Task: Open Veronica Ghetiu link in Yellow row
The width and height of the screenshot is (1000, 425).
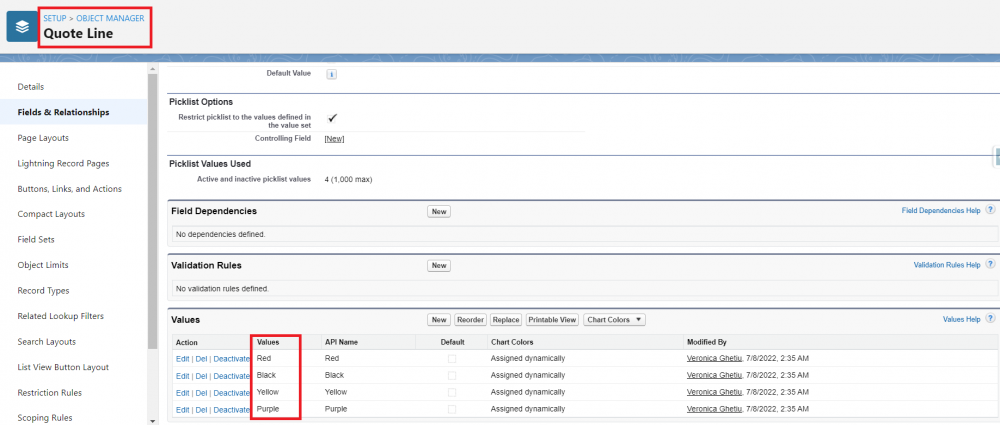Action: [714, 392]
